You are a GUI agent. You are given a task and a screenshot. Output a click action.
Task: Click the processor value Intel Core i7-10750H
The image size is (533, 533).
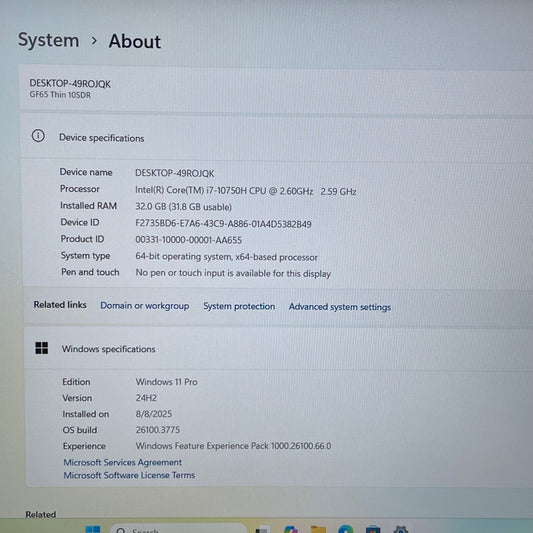245,191
